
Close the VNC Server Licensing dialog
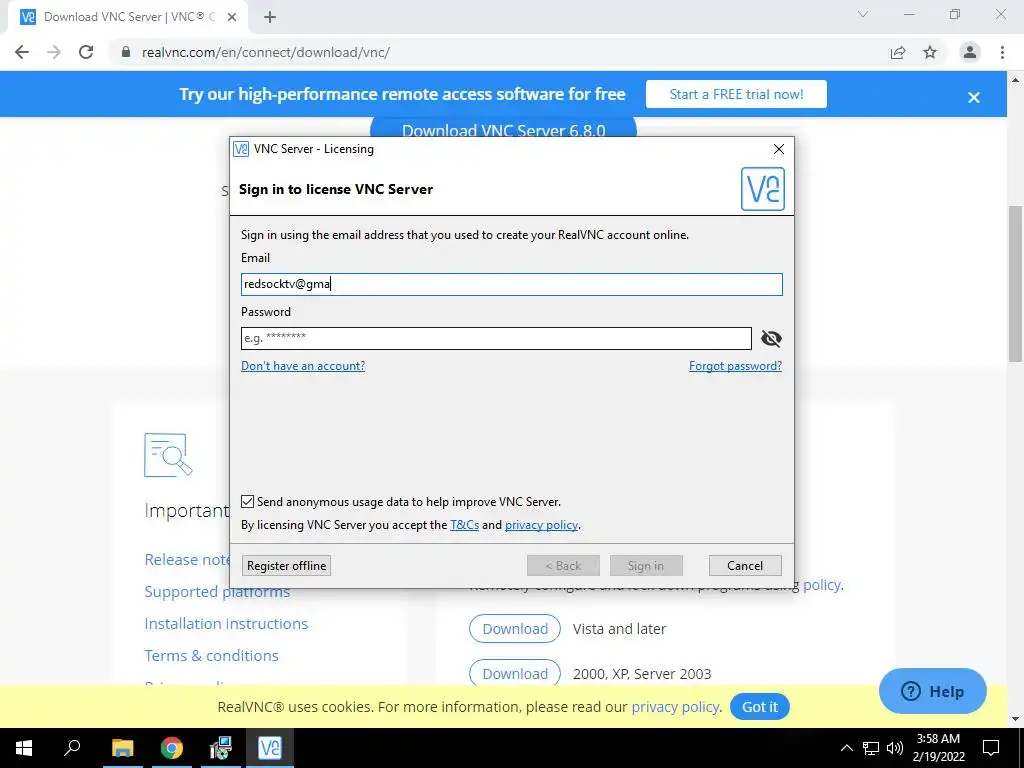778,149
